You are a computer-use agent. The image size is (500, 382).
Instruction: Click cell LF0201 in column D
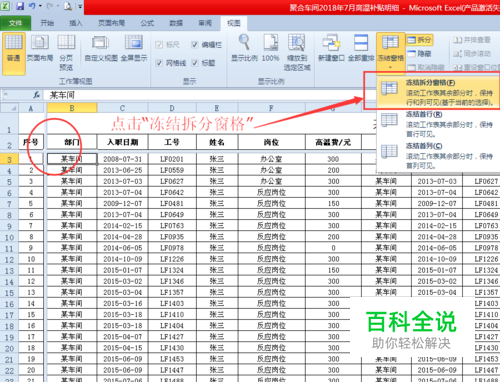pyautogui.click(x=172, y=159)
